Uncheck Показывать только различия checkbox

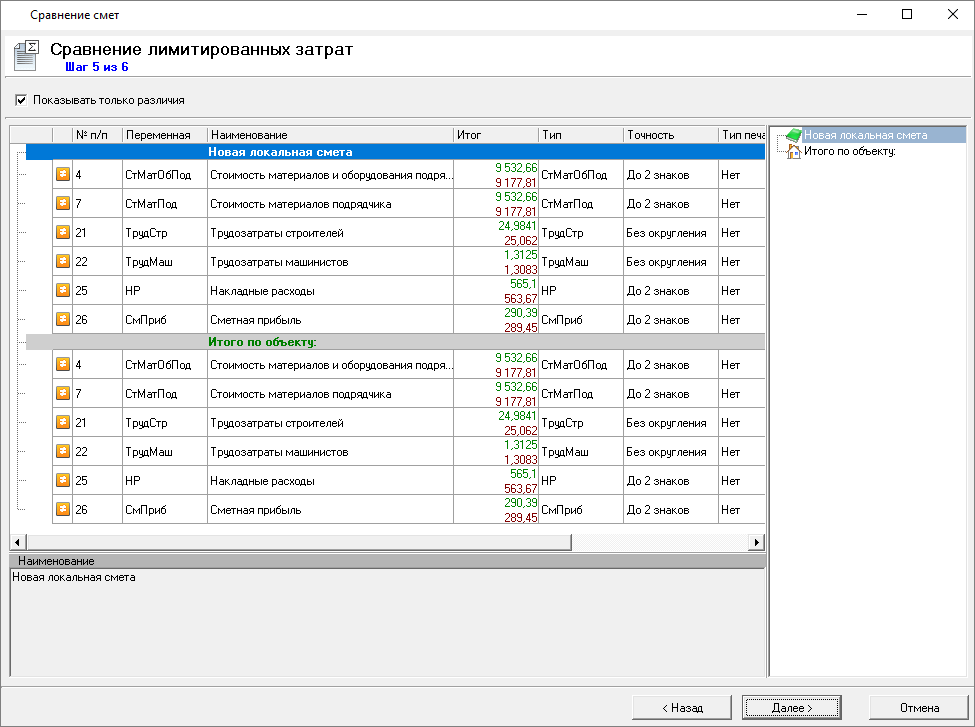21,100
